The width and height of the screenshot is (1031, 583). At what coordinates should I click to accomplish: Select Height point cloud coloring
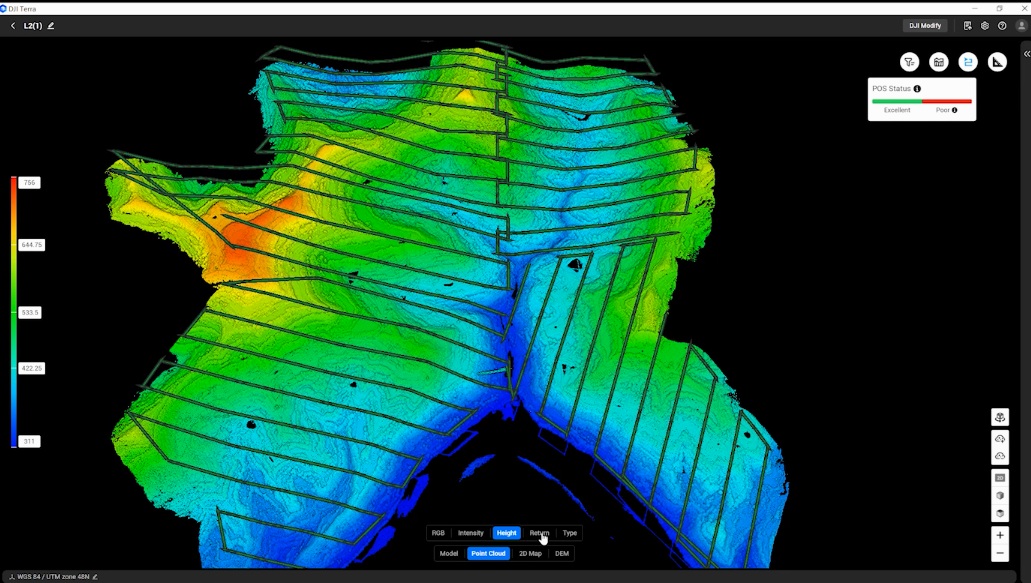[506, 533]
